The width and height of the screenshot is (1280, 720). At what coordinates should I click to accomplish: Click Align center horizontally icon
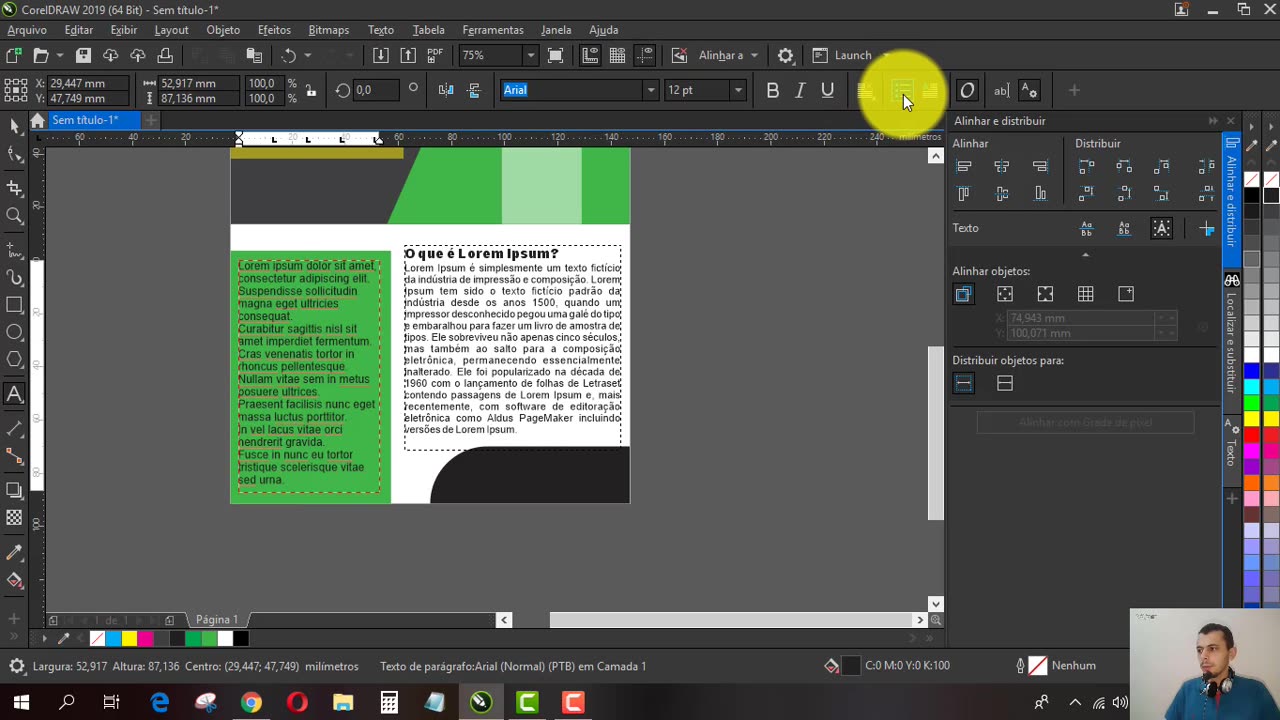pos(1002,167)
